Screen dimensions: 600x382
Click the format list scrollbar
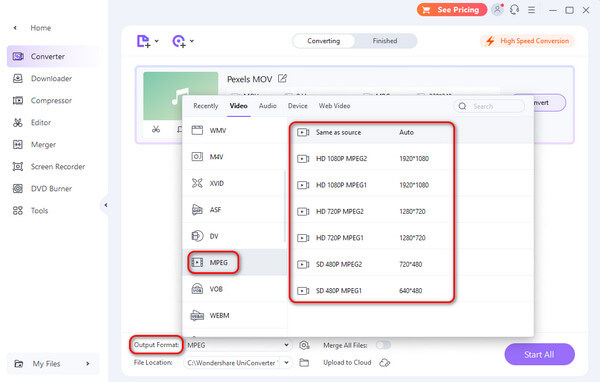(x=285, y=207)
